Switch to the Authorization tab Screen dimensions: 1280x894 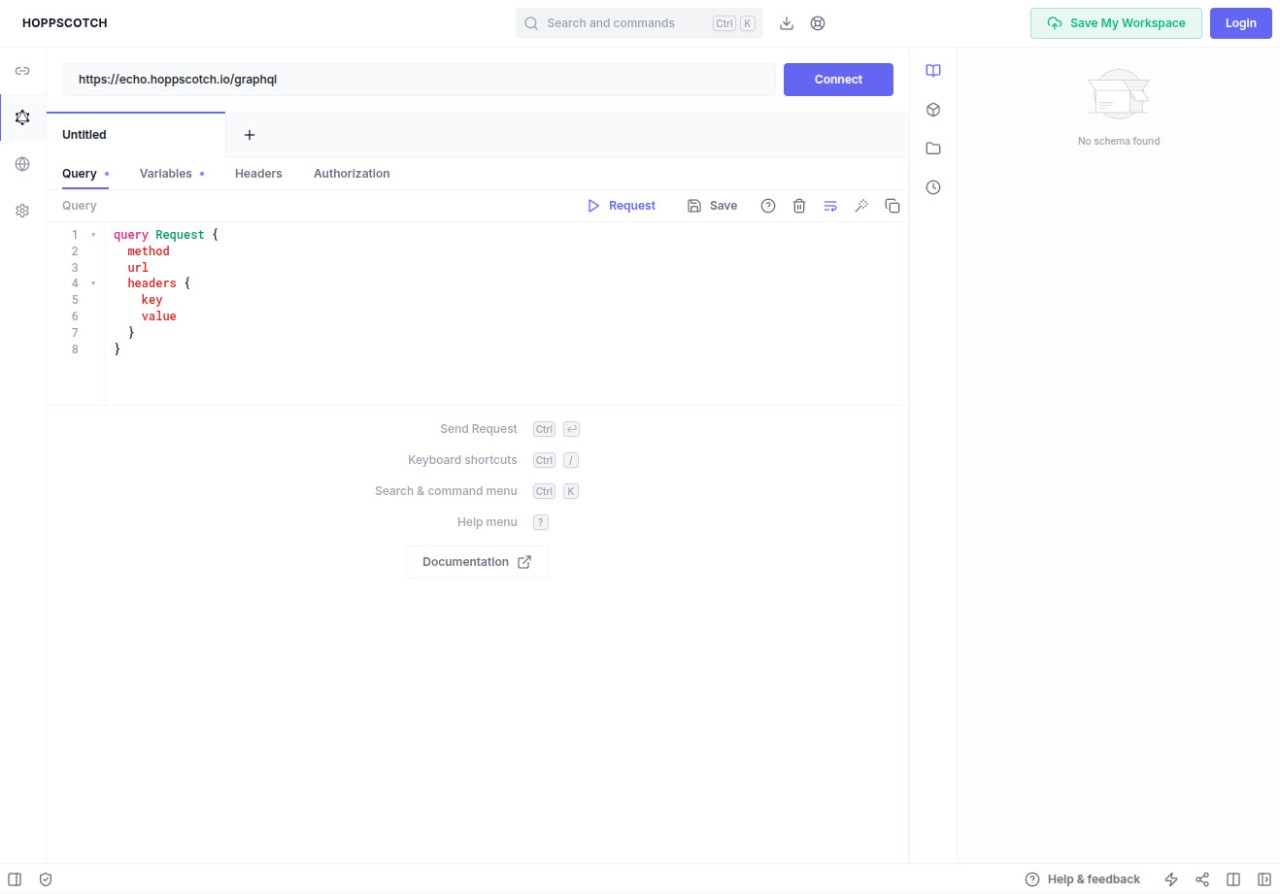[x=351, y=174]
